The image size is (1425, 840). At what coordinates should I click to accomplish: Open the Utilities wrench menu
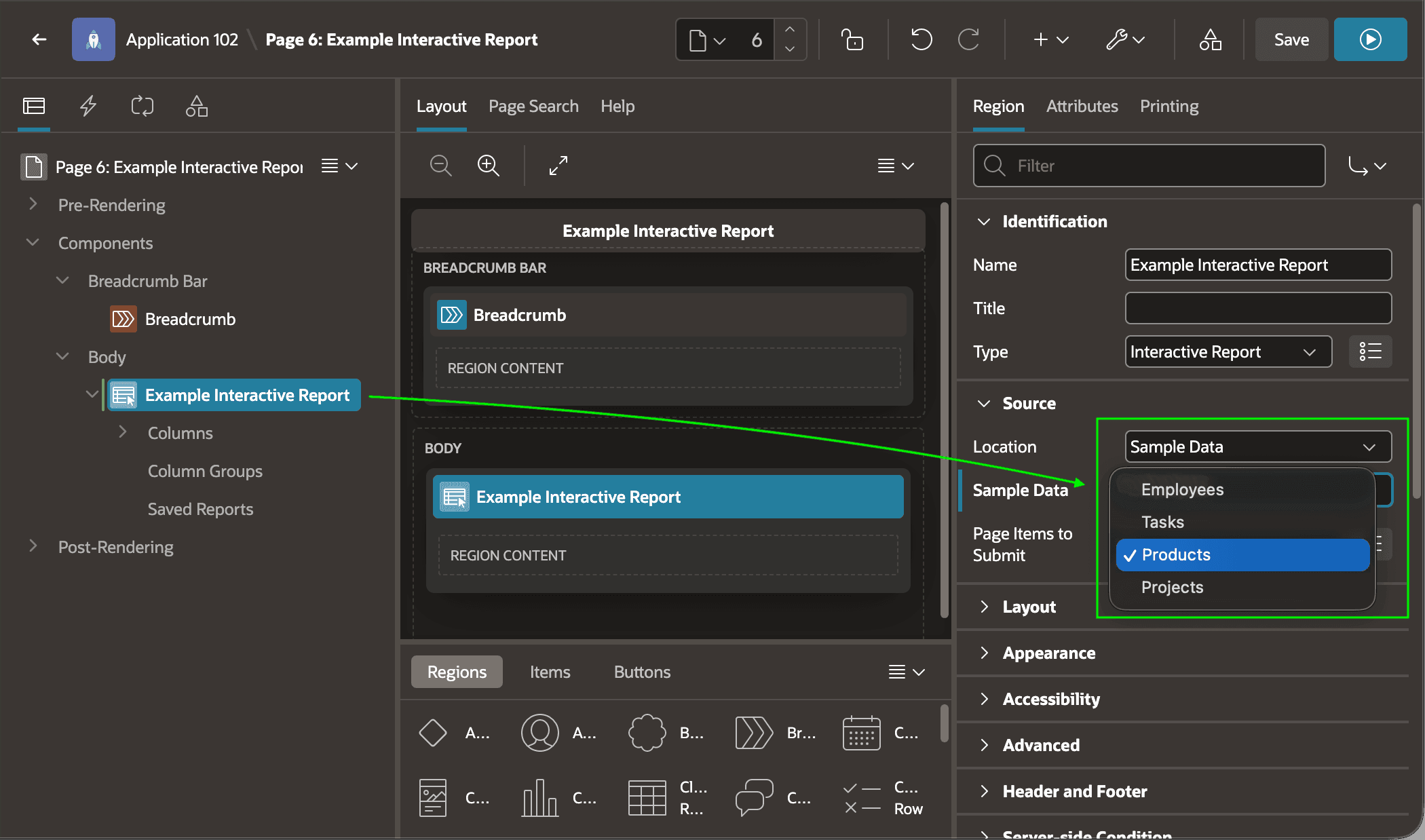pos(1125,39)
